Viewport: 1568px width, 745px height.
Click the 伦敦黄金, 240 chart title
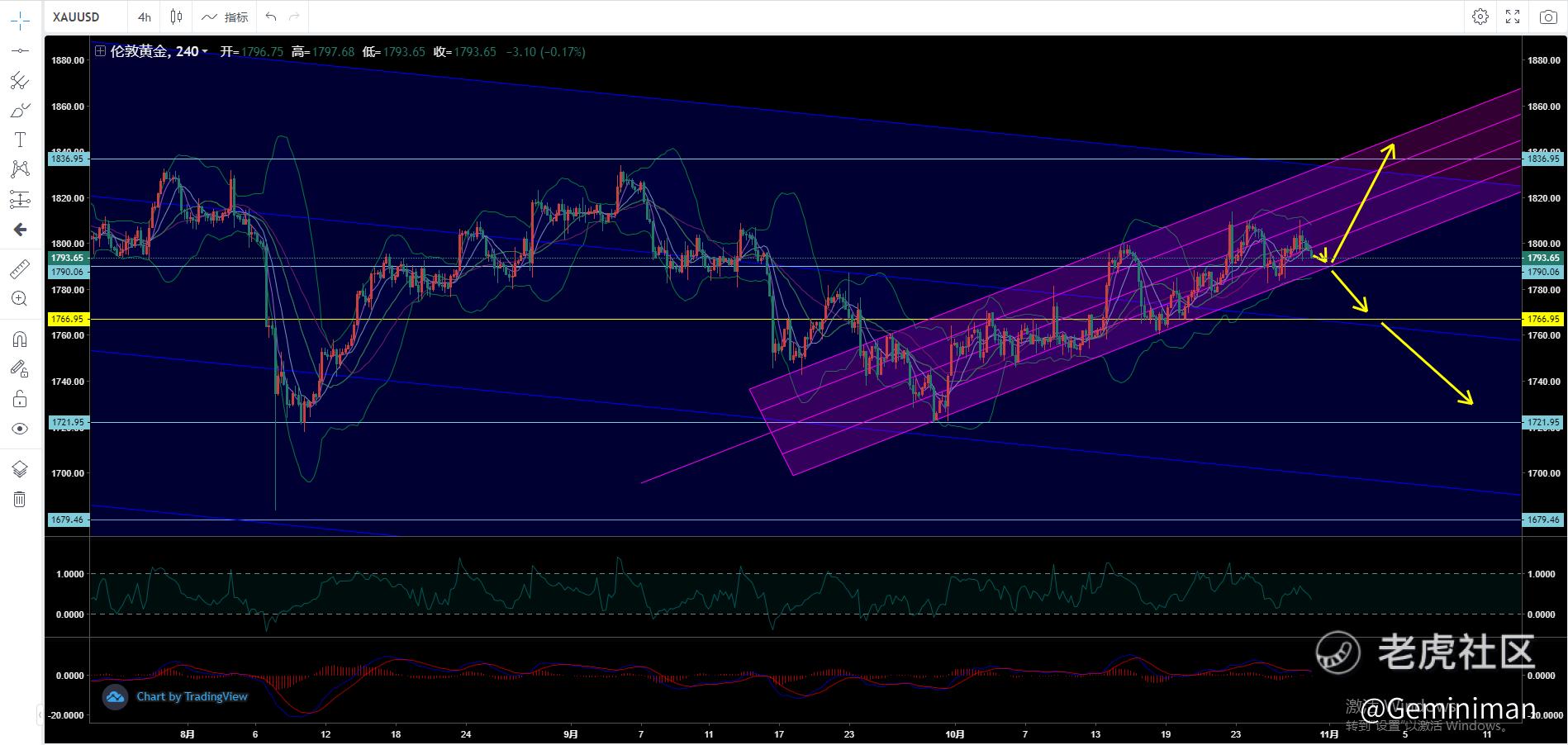154,51
